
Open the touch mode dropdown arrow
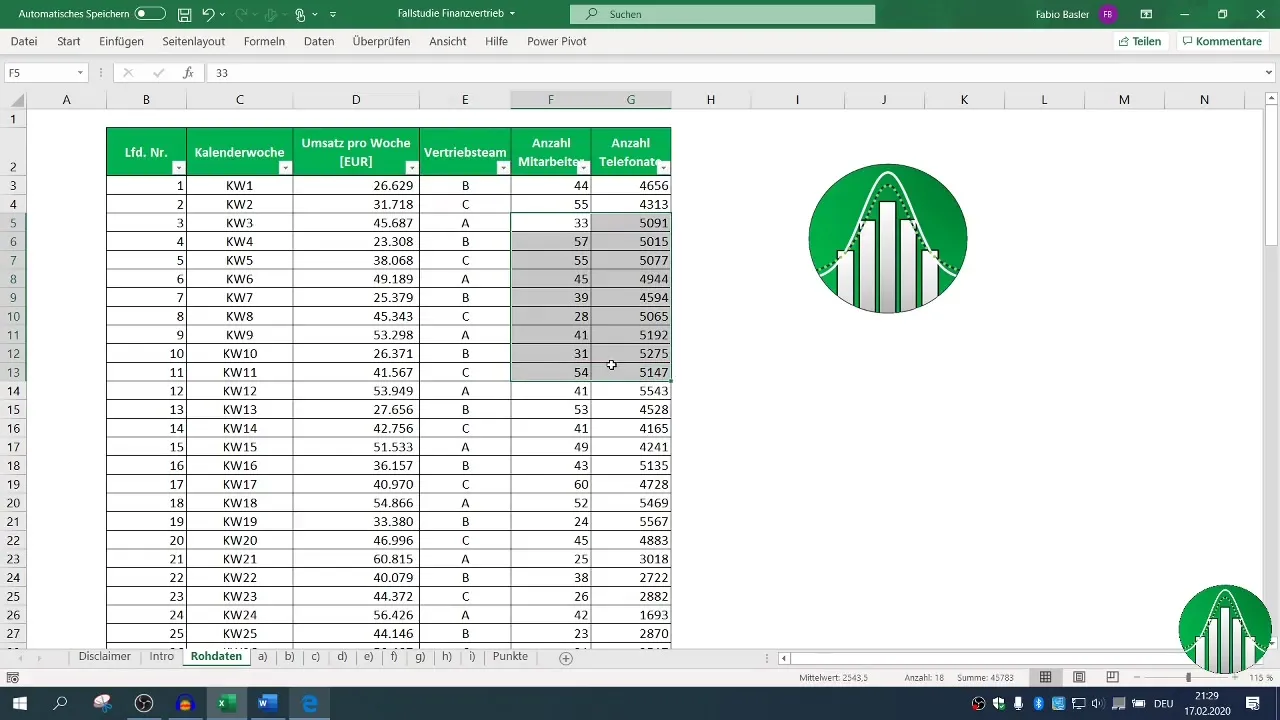315,15
